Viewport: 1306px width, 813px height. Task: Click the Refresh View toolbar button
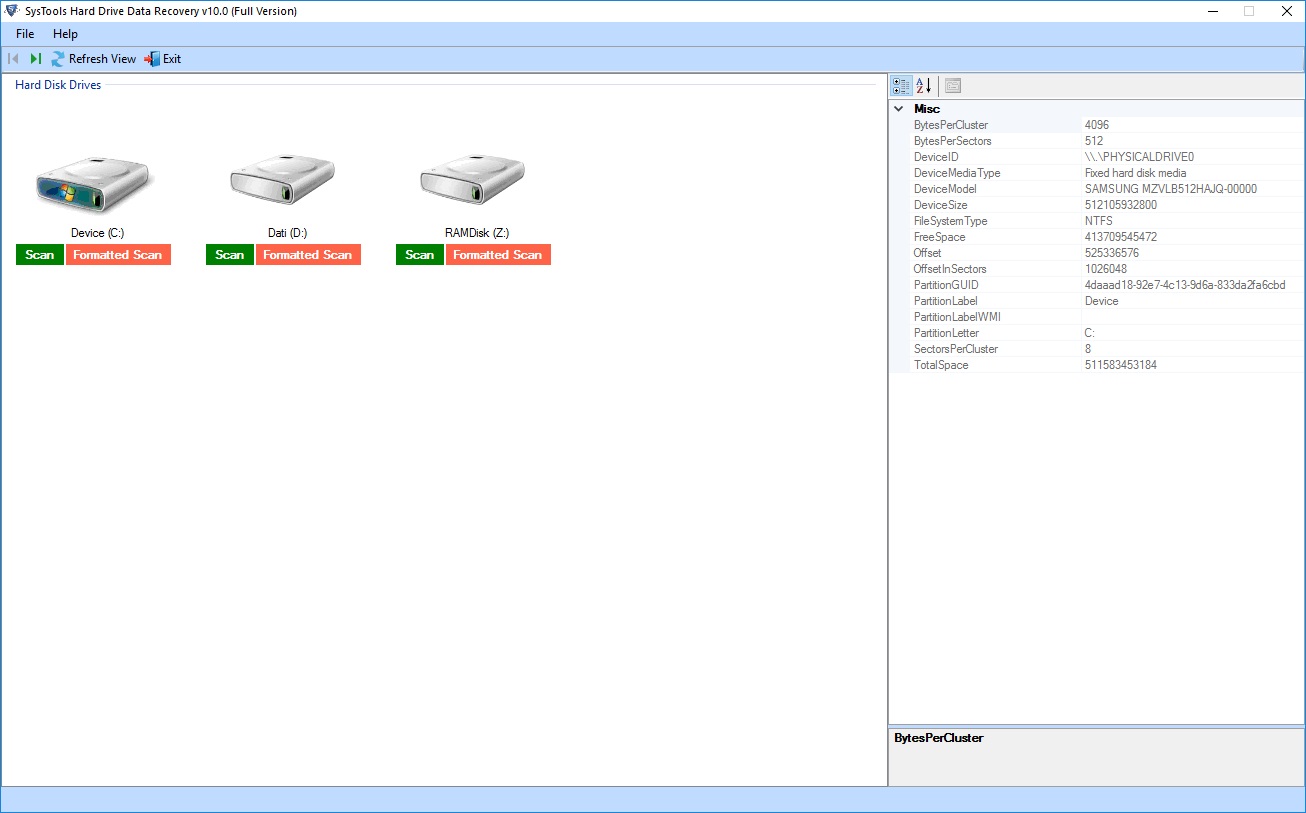click(x=94, y=59)
